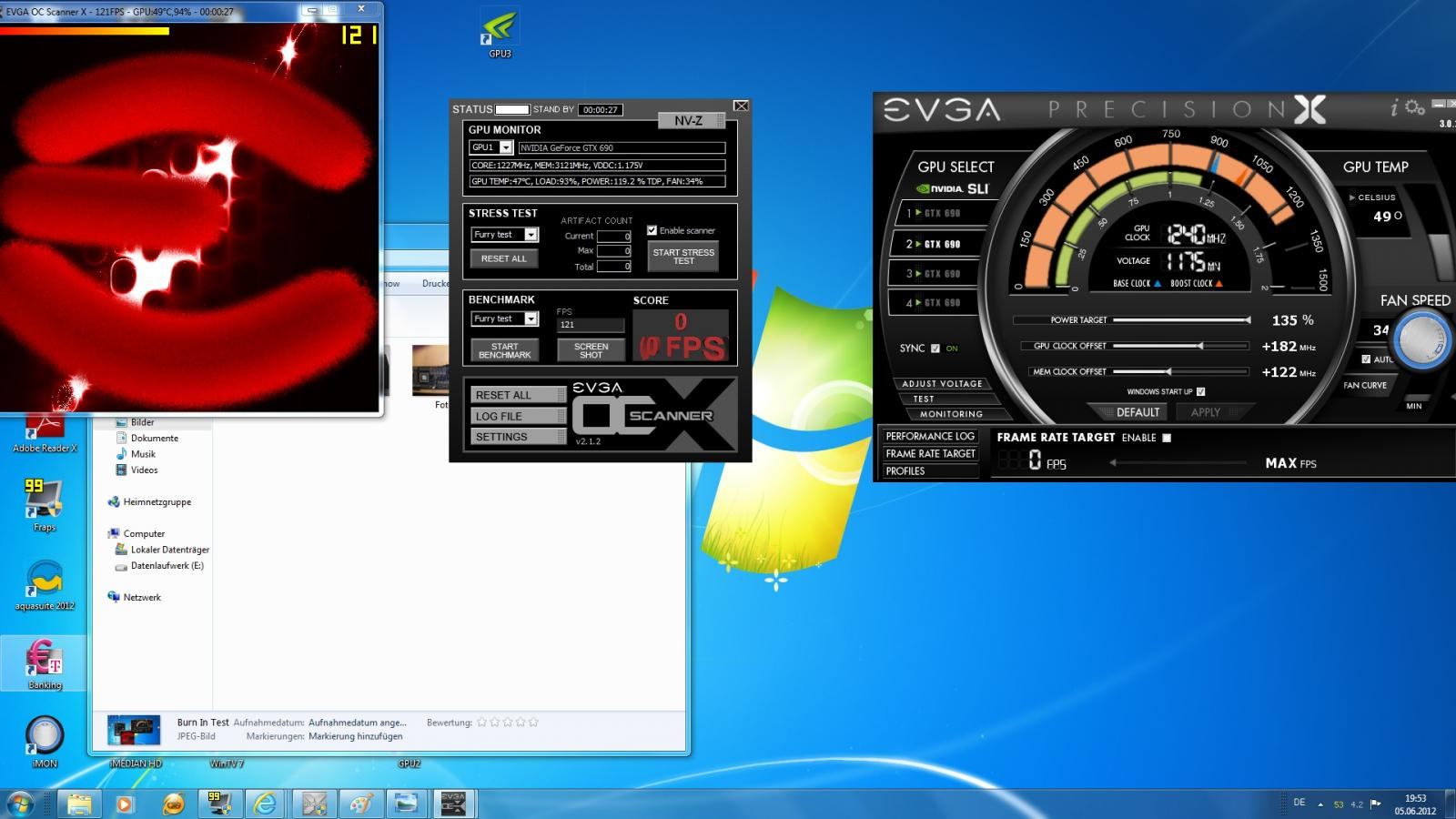Open Action Center flag icon
Screen dimensions: 1456x819
1376,804
